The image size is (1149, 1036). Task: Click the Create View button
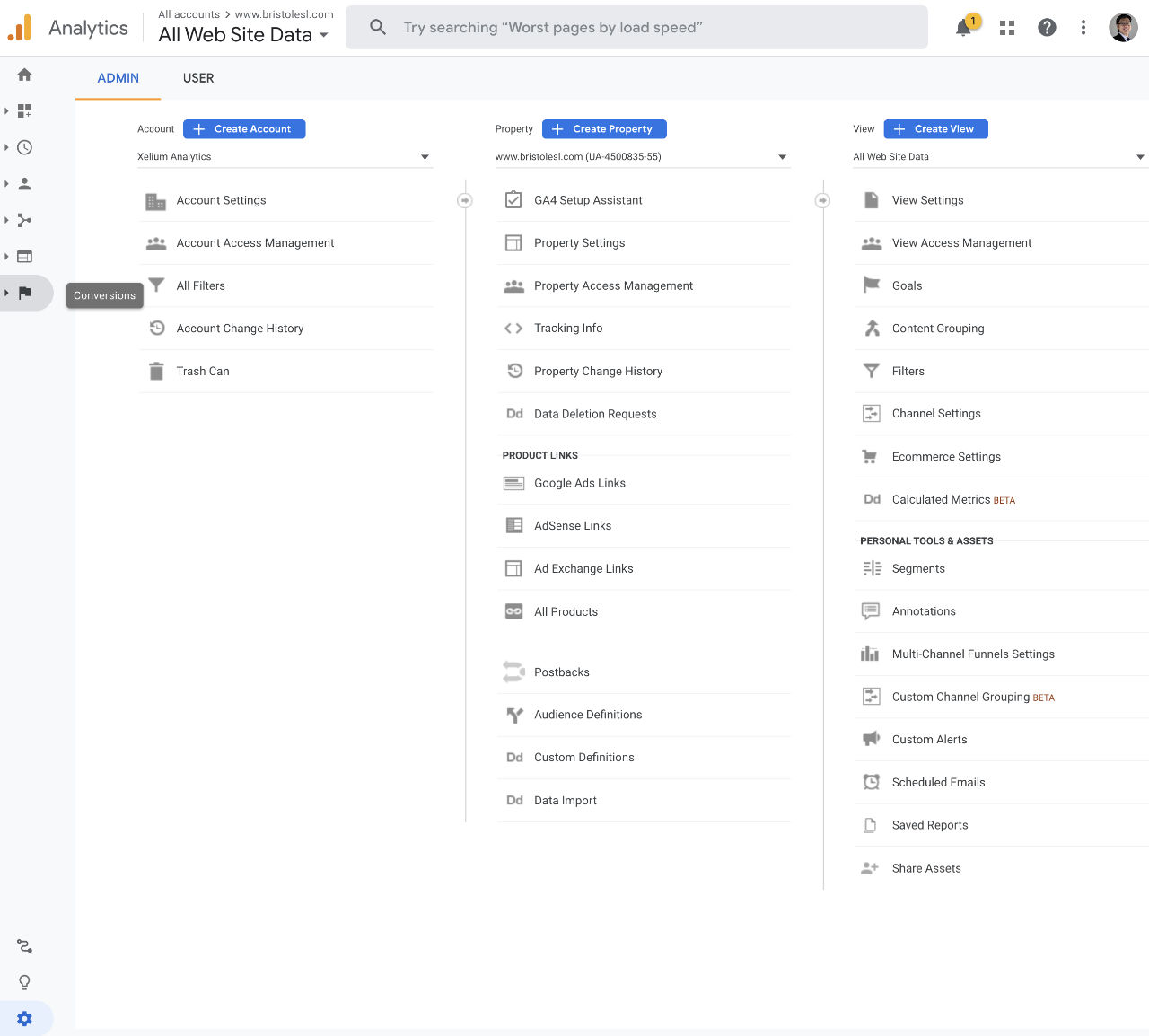[x=935, y=129]
